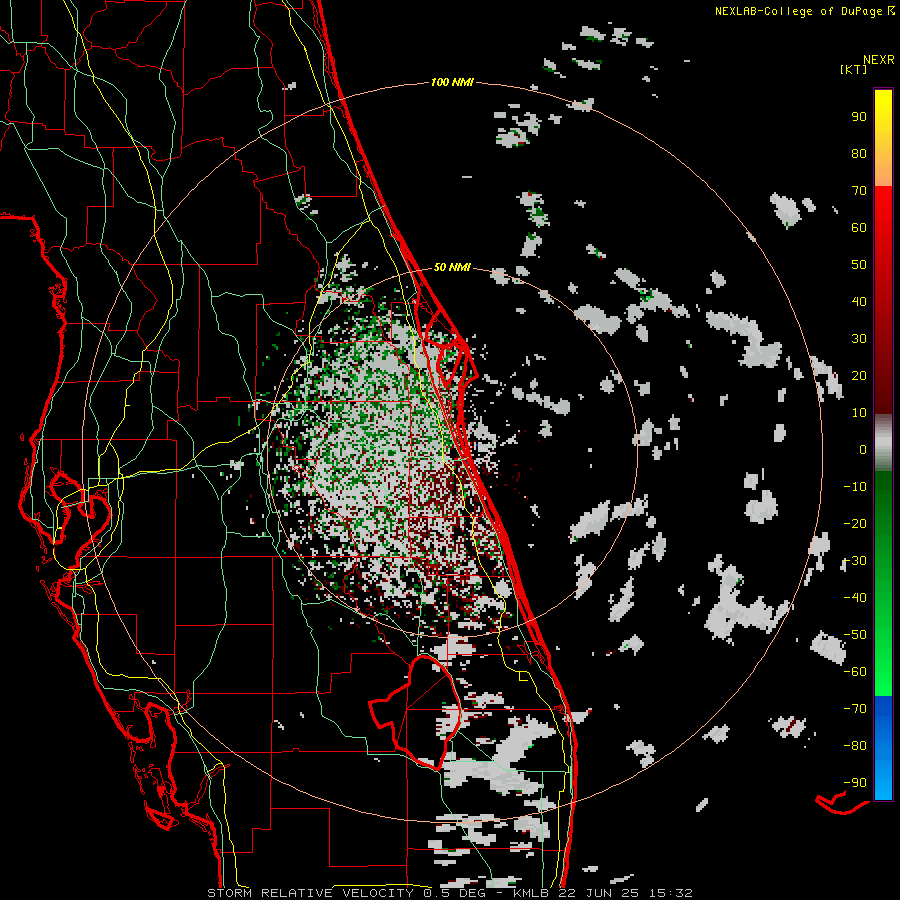Select the -70 knot scale label
The height and width of the screenshot is (900, 900).
[x=855, y=709]
